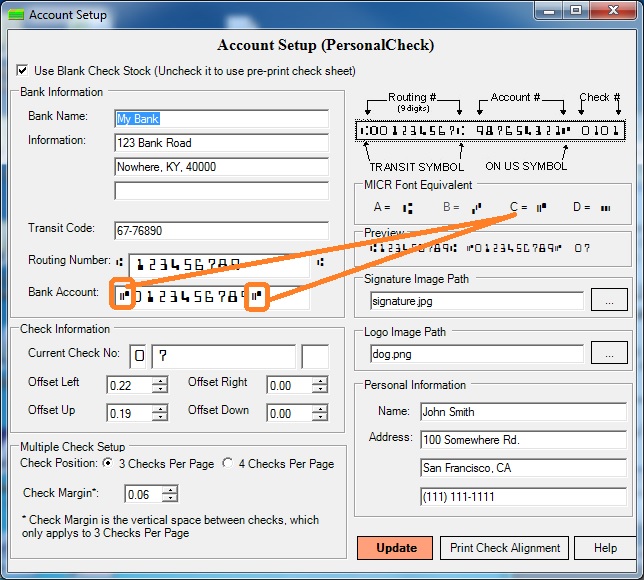This screenshot has height=580, width=644.
Task: Uncheck Use Blank Check Stock checkbox
Action: point(22,71)
